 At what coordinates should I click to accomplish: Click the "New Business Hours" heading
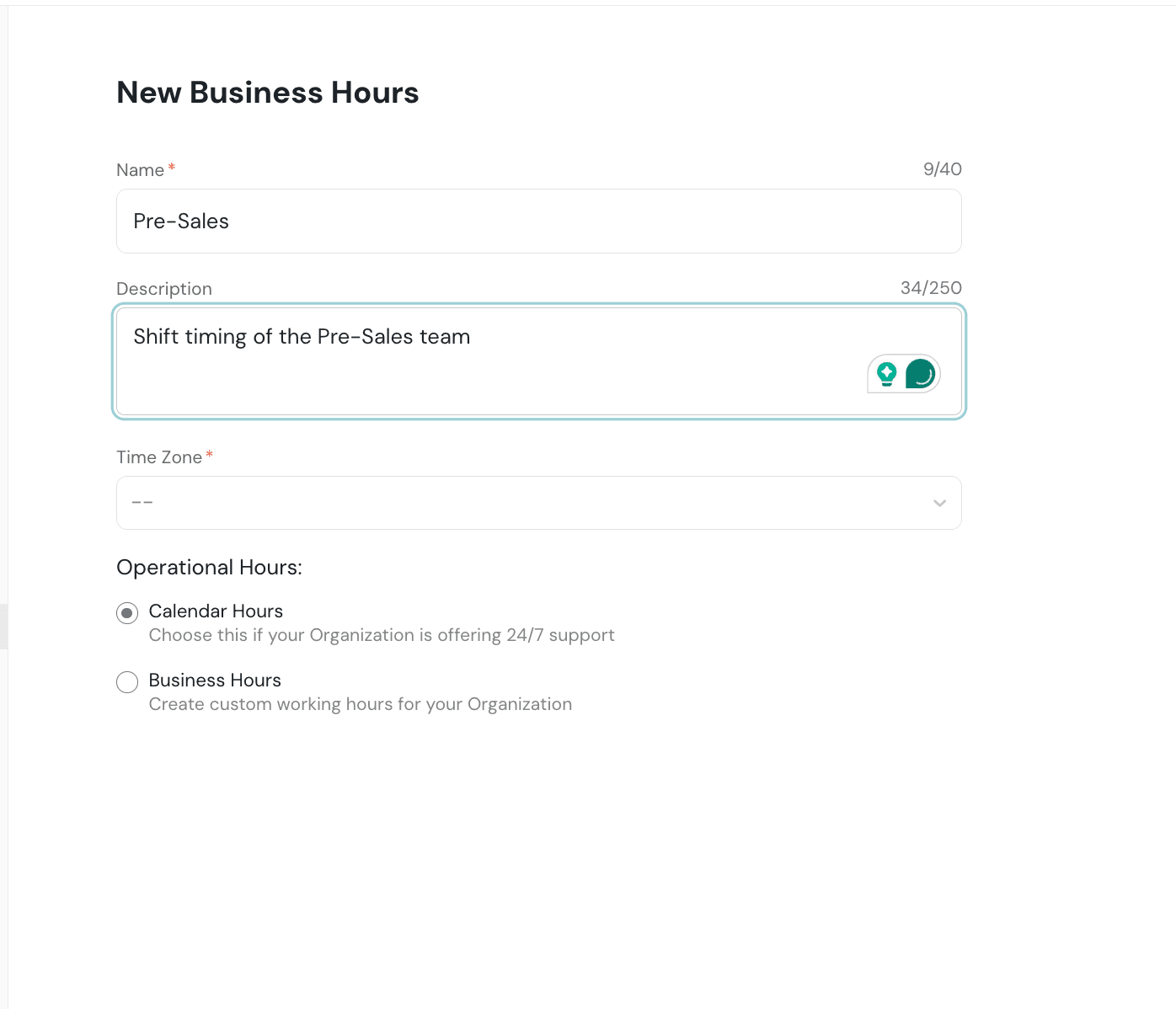coord(268,93)
